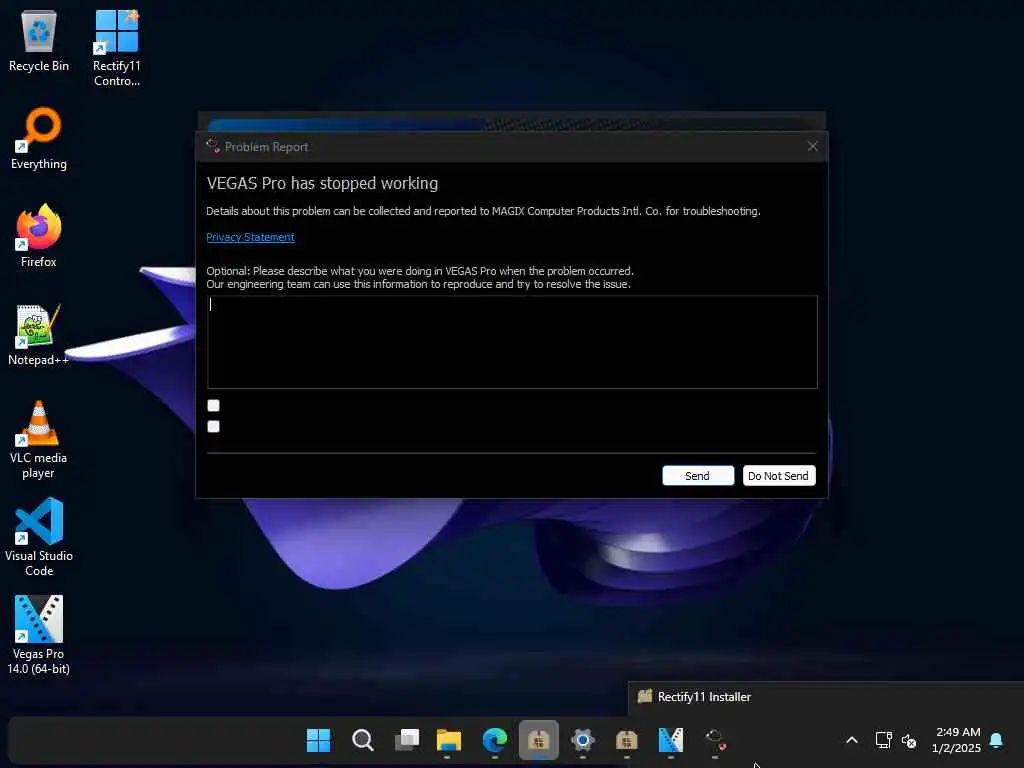Switch to Vegas Pro on the taskbar
Image resolution: width=1024 pixels, height=768 pixels.
coord(671,740)
